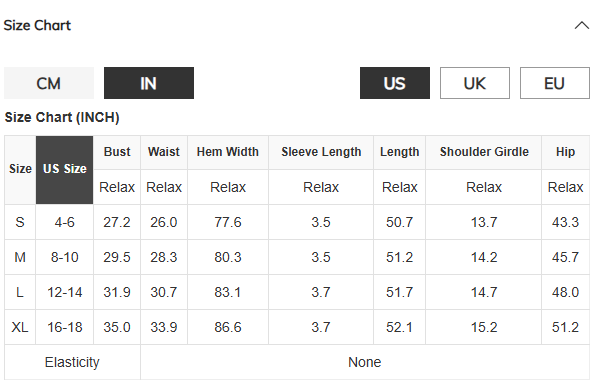This screenshot has height=383, width=605.
Task: Click the Length column header
Action: (x=399, y=152)
